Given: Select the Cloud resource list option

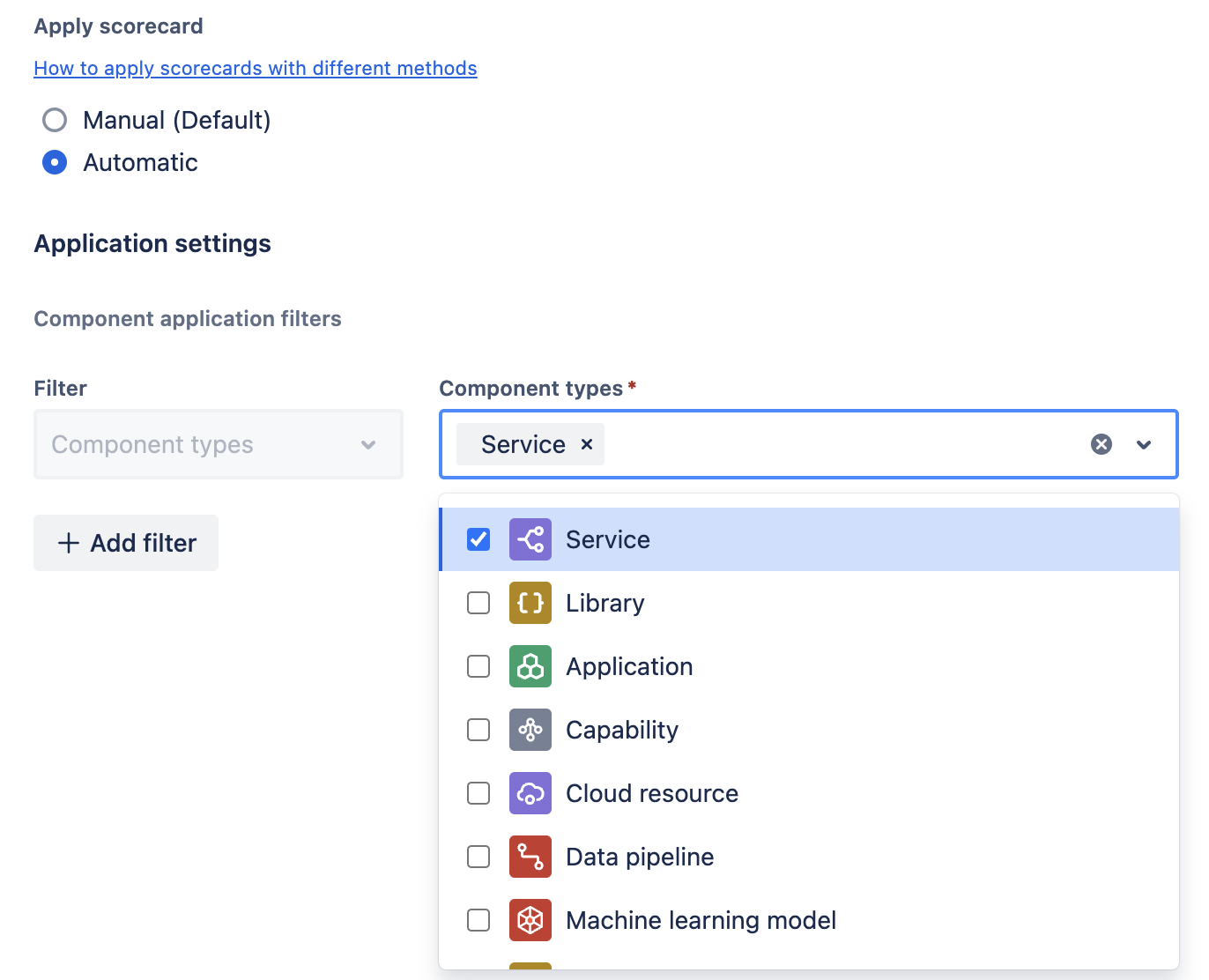Looking at the screenshot, I should click(652, 793).
